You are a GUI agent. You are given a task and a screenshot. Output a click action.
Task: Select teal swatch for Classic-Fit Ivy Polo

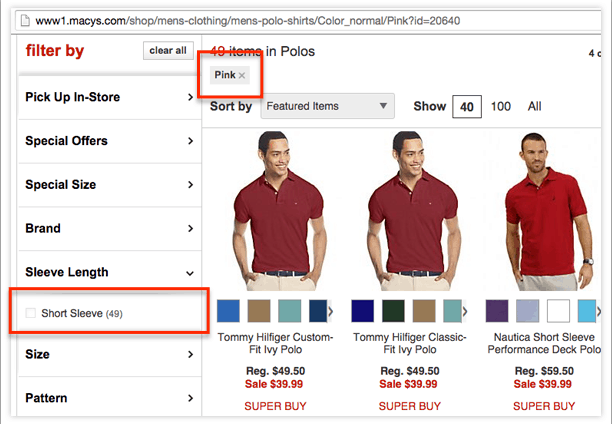pyautogui.click(x=452, y=311)
